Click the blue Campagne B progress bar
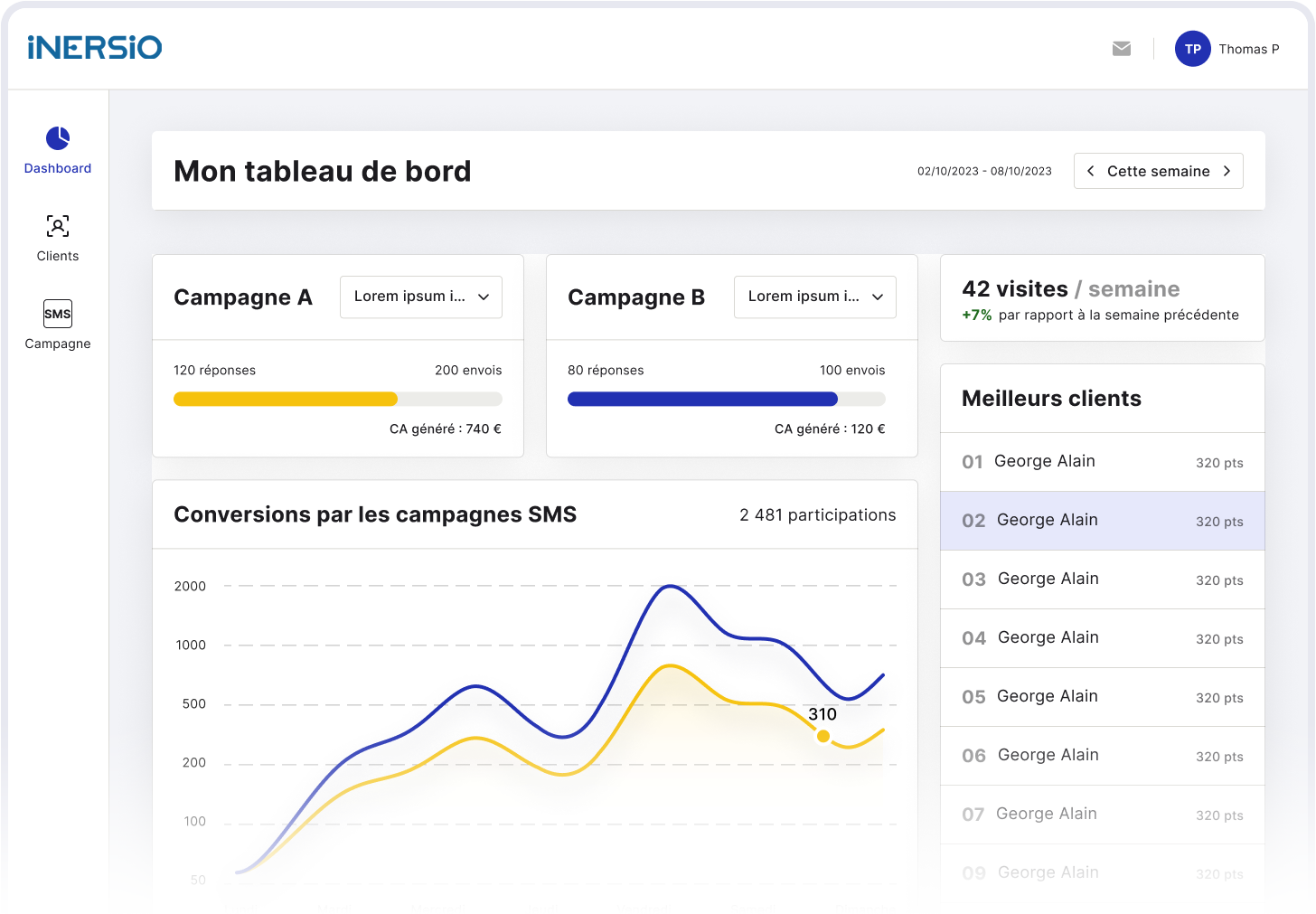This screenshot has height=914, width=1316. pos(702,399)
